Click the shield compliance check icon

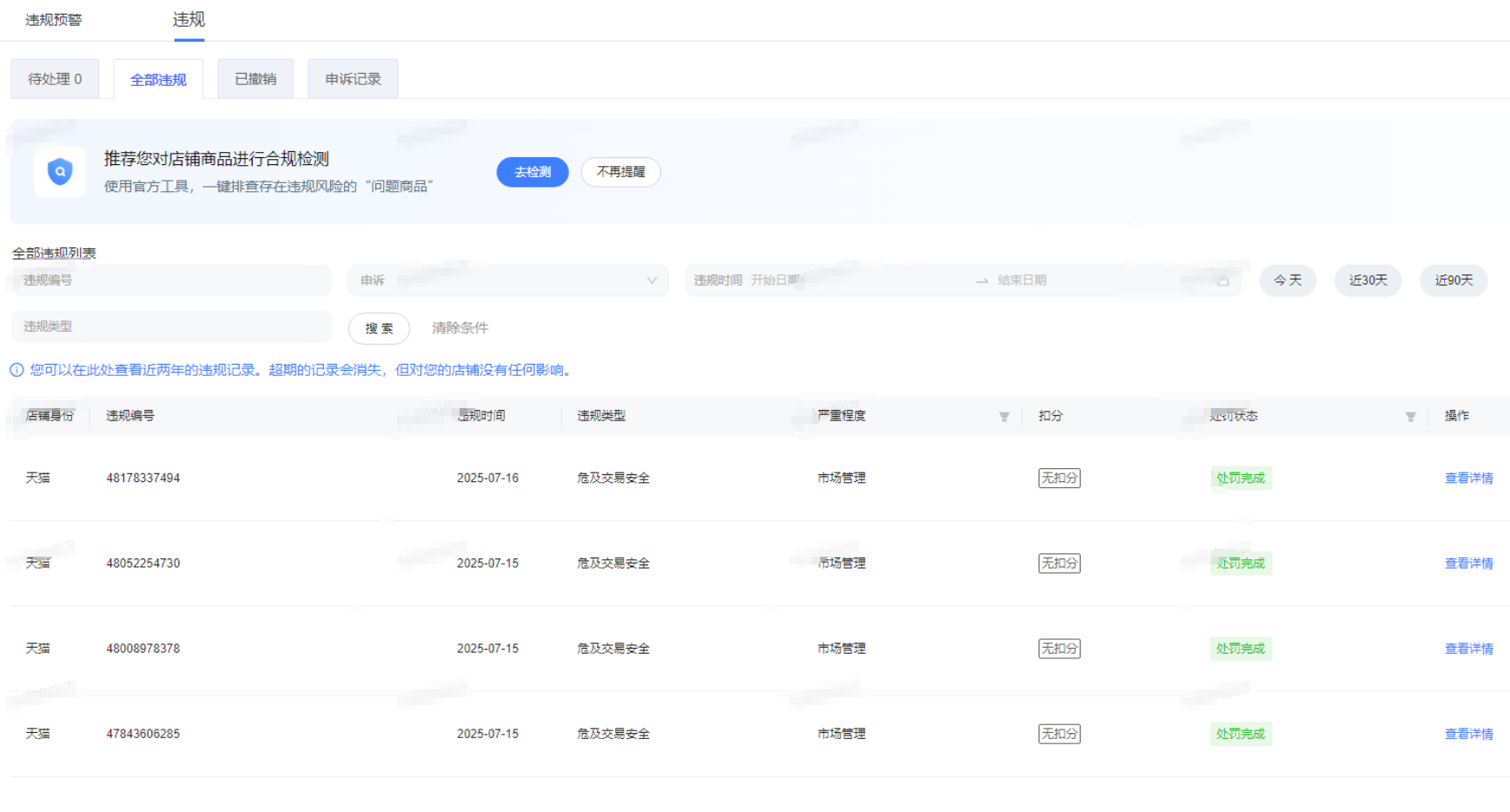coord(60,172)
